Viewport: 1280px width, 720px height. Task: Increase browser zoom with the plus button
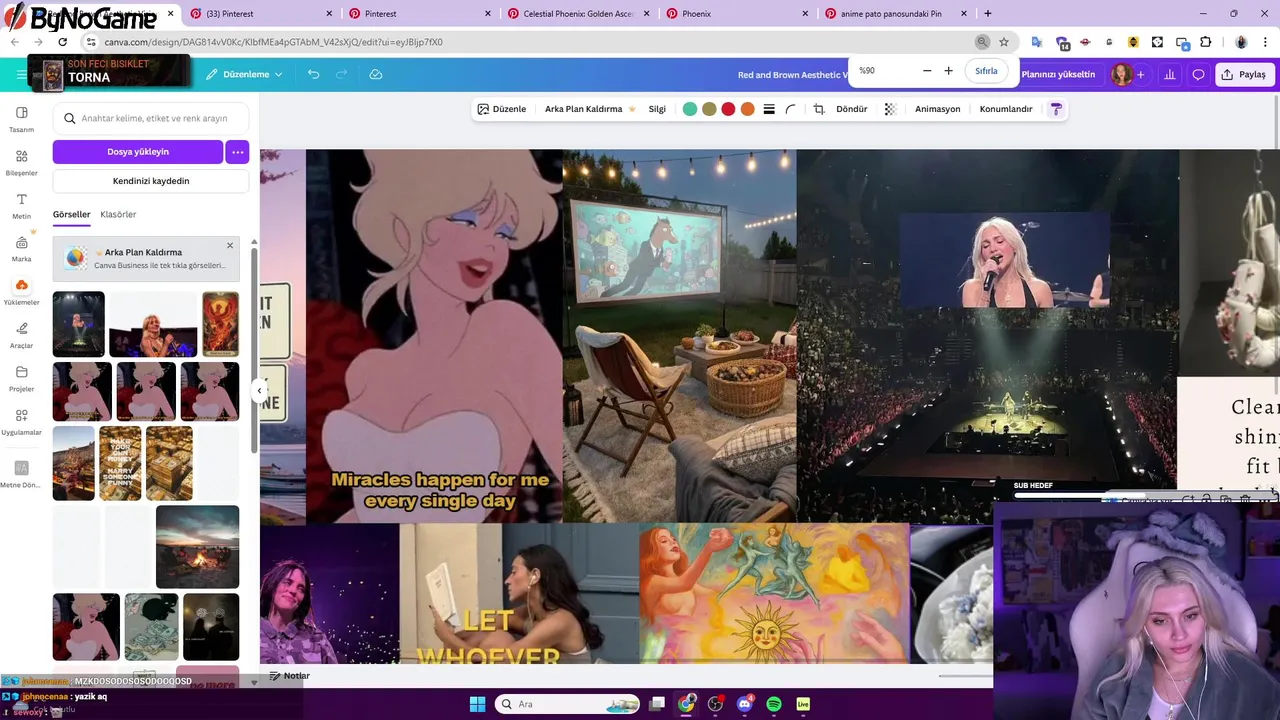tap(948, 71)
